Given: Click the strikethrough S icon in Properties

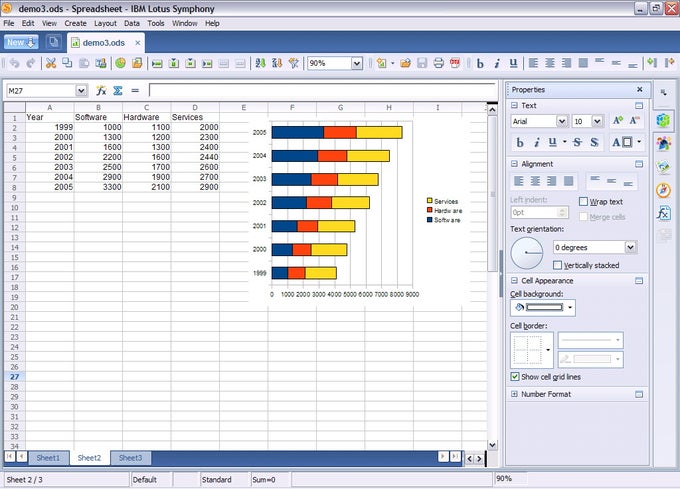Looking at the screenshot, I should click(577, 142).
